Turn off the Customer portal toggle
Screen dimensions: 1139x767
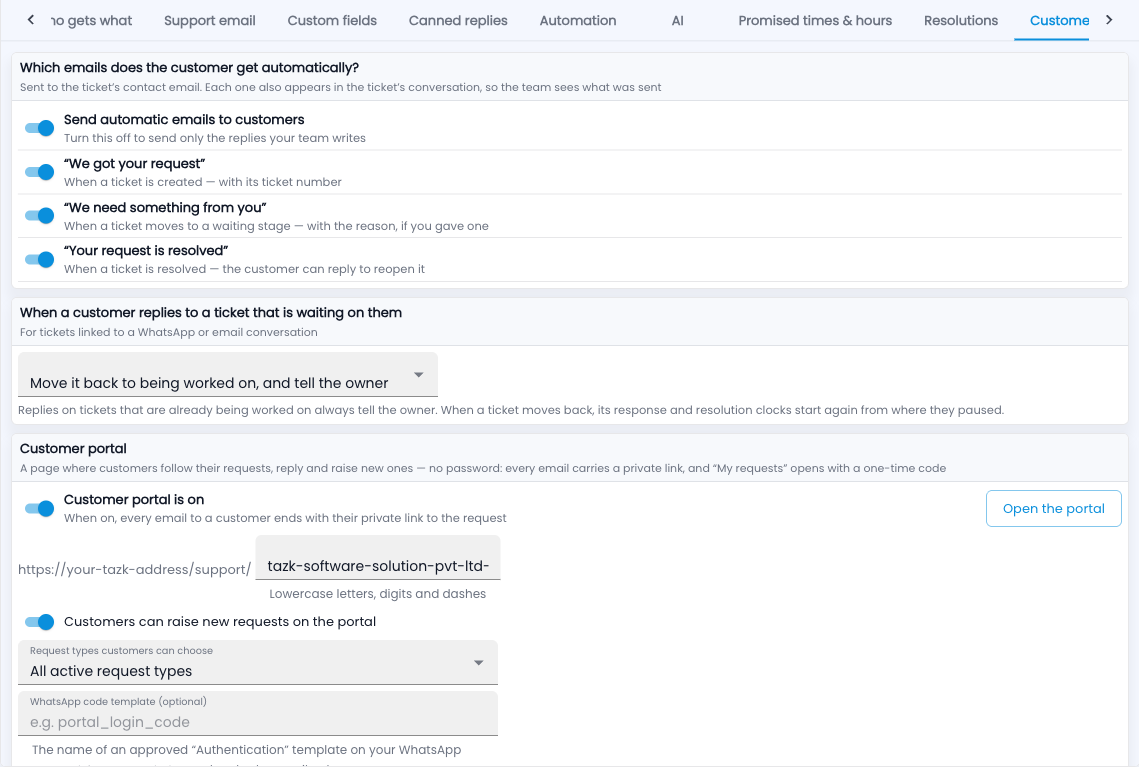tap(39, 508)
